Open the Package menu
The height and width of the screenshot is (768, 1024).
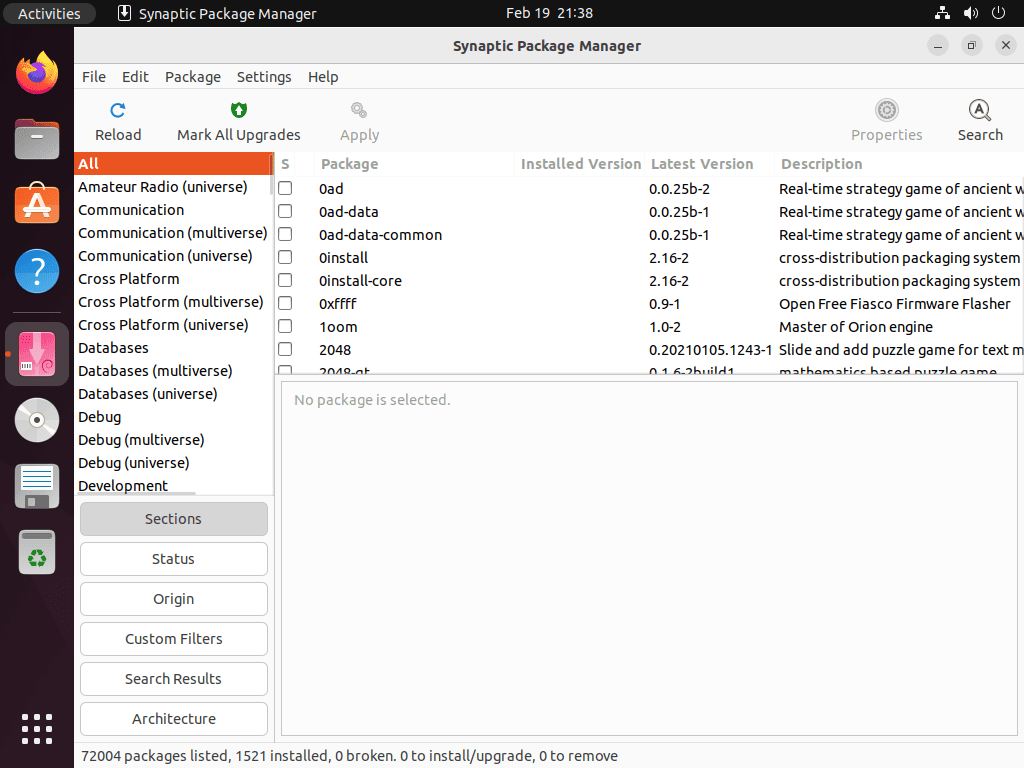pyautogui.click(x=192, y=77)
